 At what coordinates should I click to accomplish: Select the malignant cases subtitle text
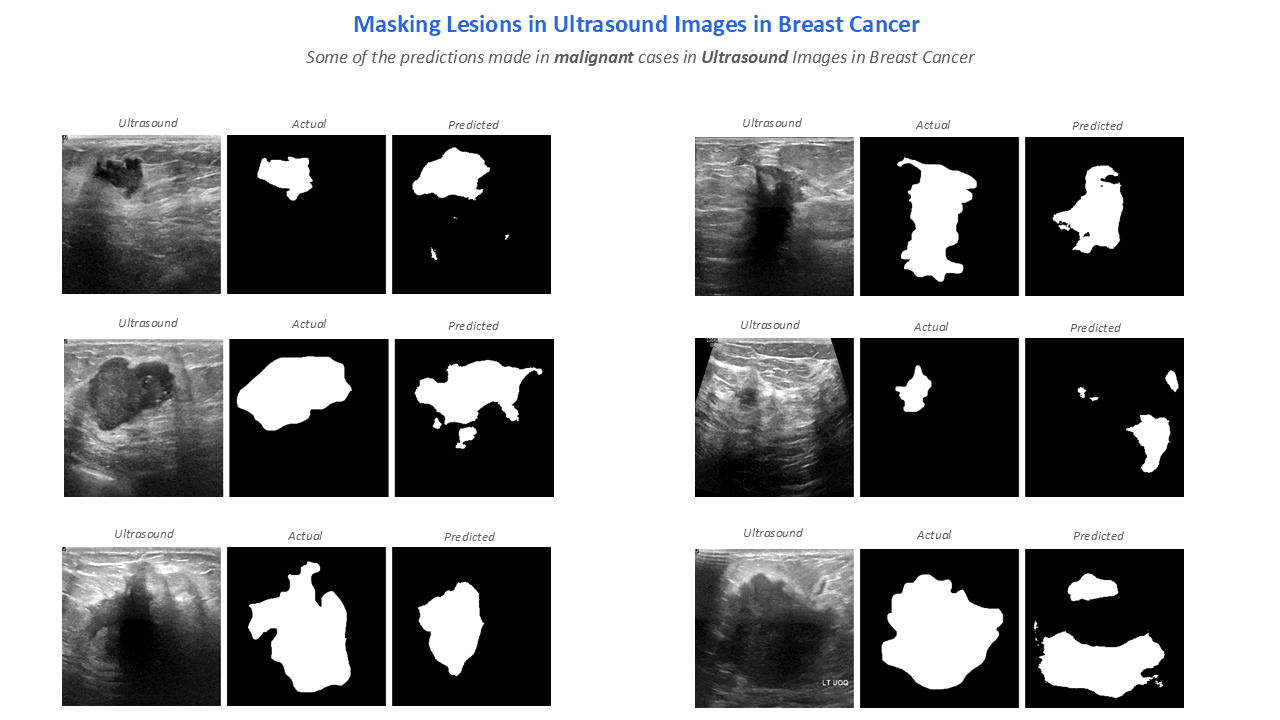(639, 57)
